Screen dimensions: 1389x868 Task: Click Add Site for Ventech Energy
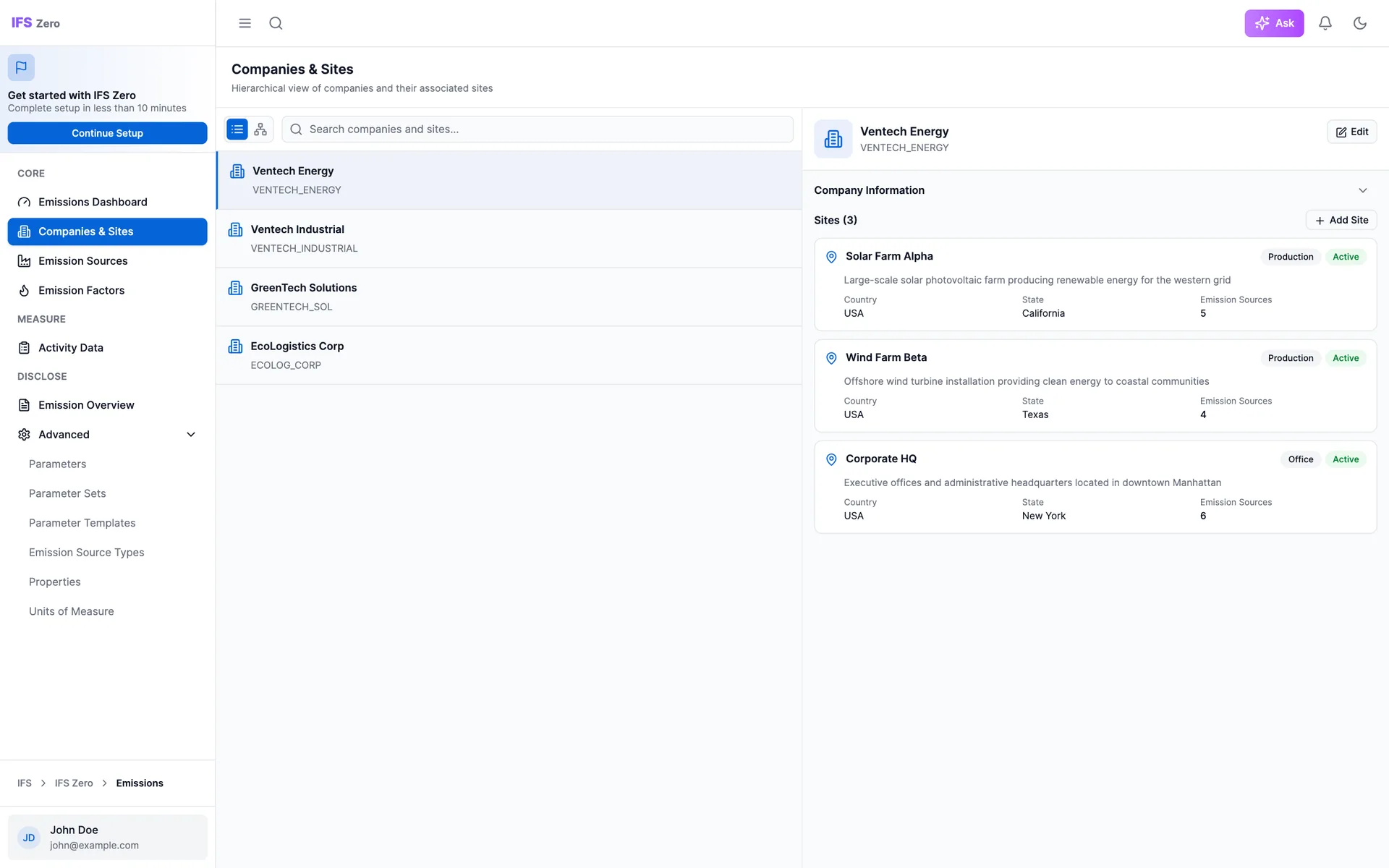pyautogui.click(x=1341, y=220)
